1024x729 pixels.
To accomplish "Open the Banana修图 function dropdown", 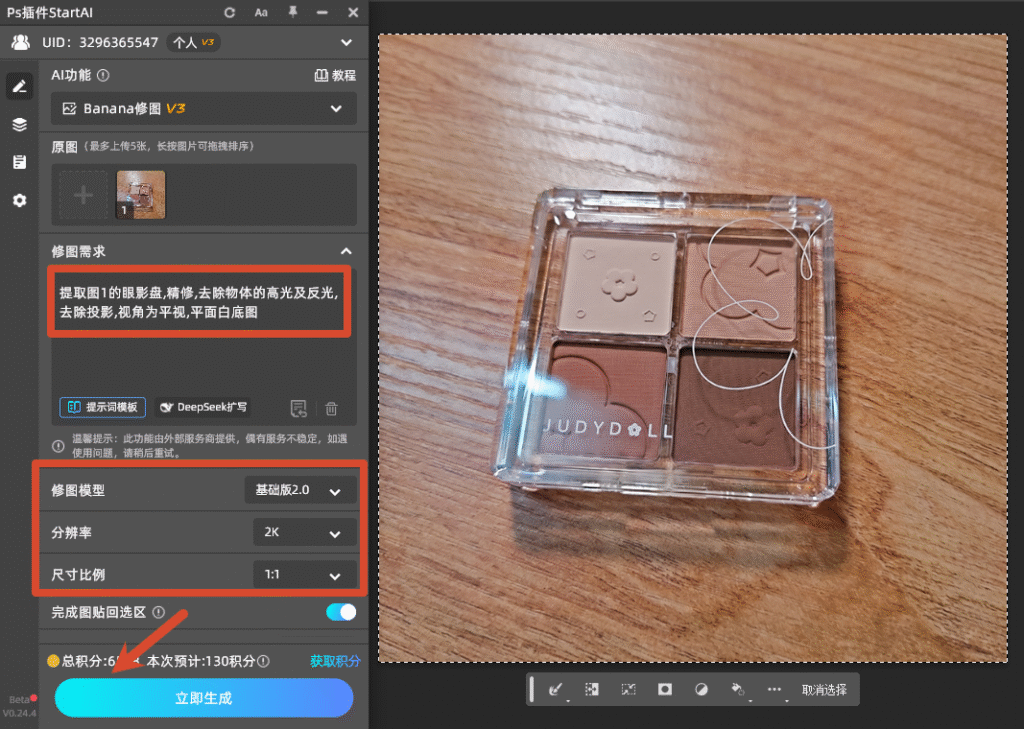I will click(x=204, y=108).
